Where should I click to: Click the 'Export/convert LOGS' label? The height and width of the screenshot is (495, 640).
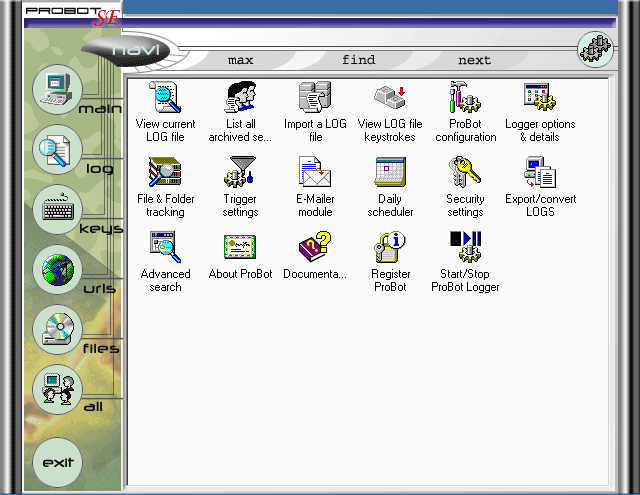pos(540,205)
